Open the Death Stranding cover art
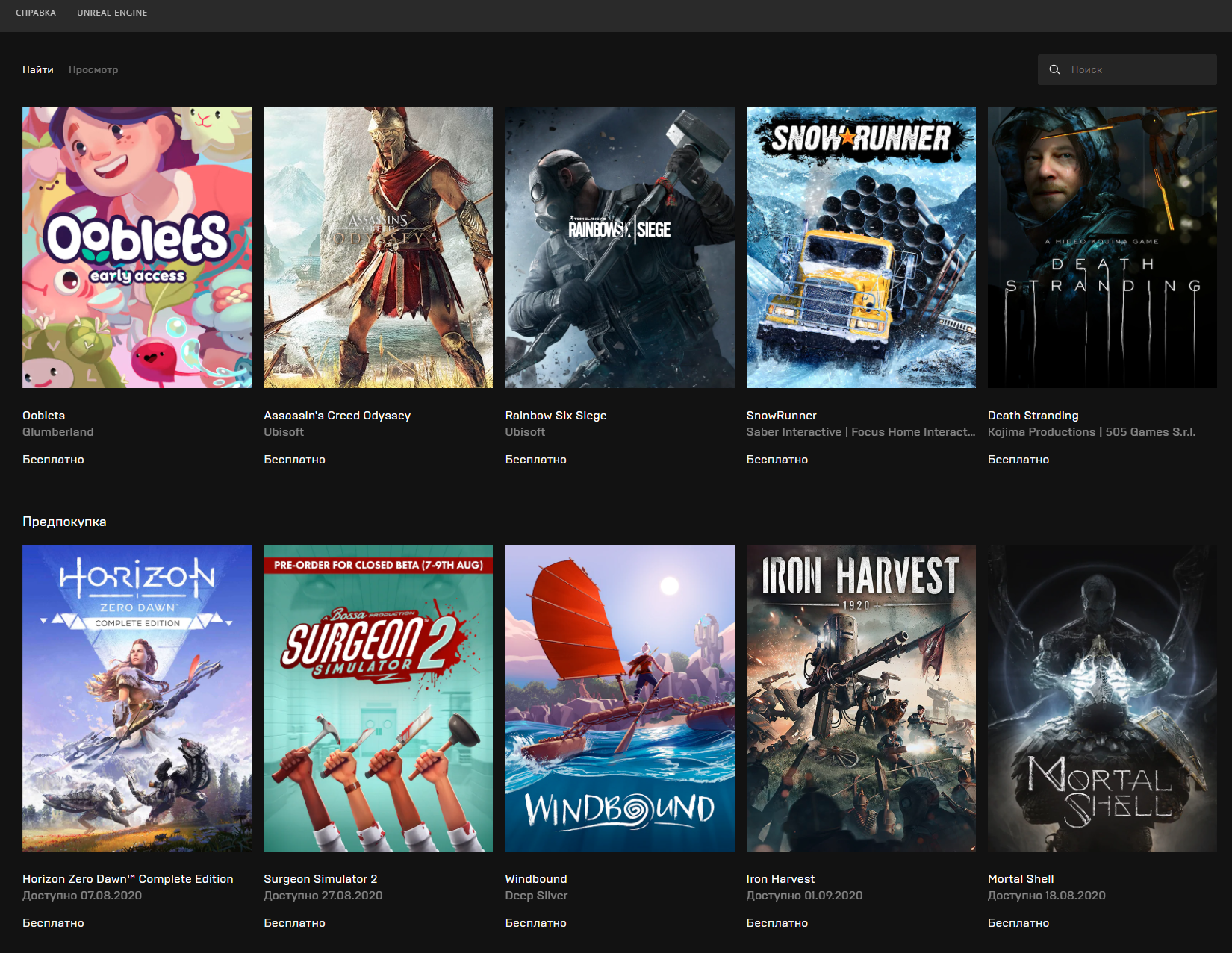The height and width of the screenshot is (953, 1232). (x=1102, y=247)
